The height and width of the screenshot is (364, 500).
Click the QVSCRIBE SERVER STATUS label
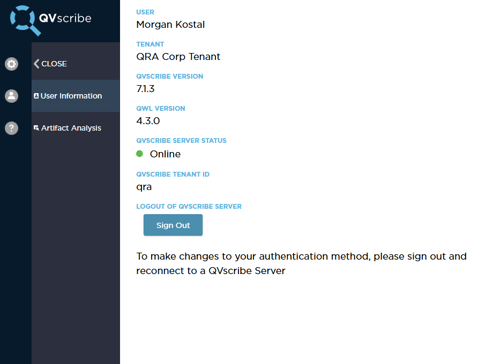(x=181, y=140)
